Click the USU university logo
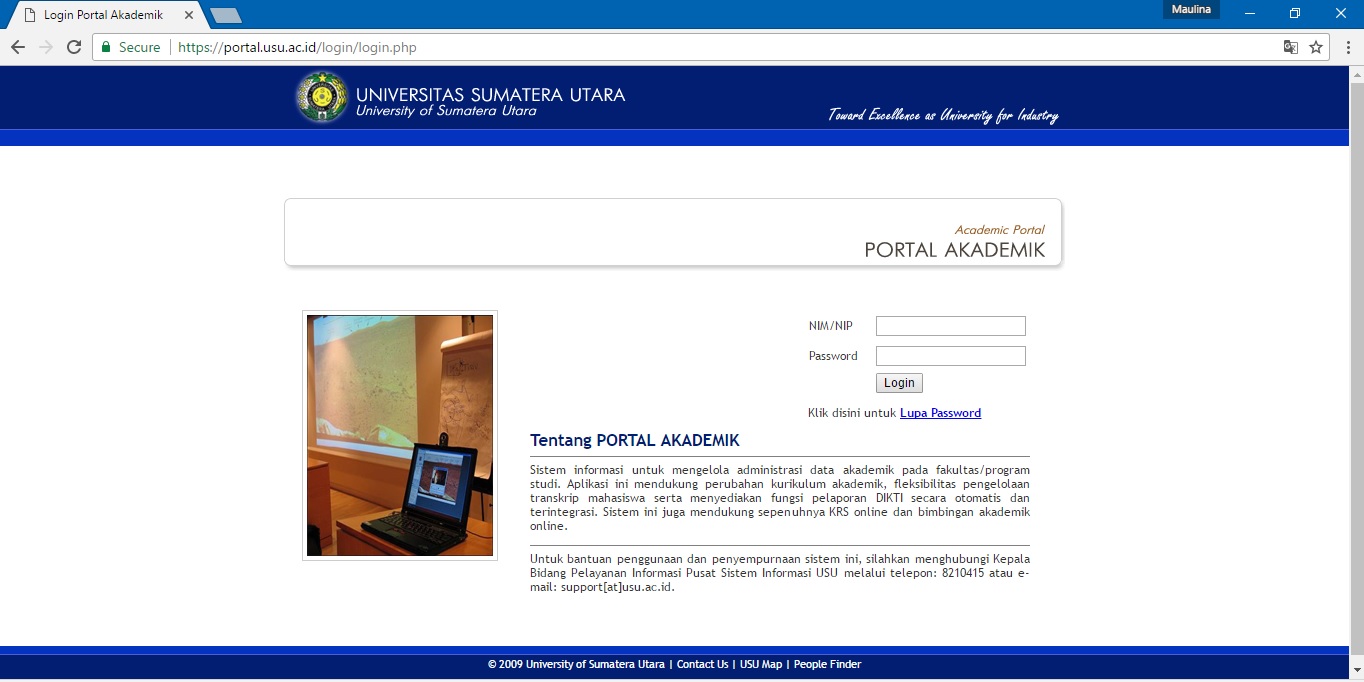 coord(320,96)
